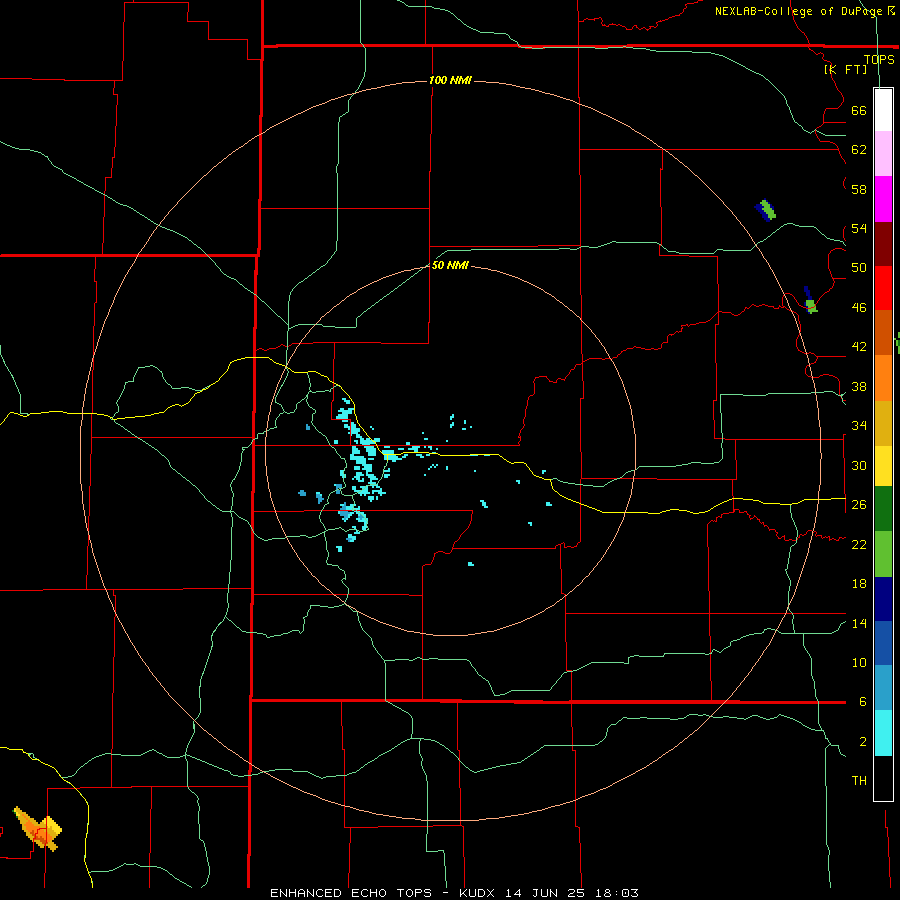This screenshot has height=900, width=900.
Task: Click the bright red legend swatch near 46
Action: tap(883, 288)
